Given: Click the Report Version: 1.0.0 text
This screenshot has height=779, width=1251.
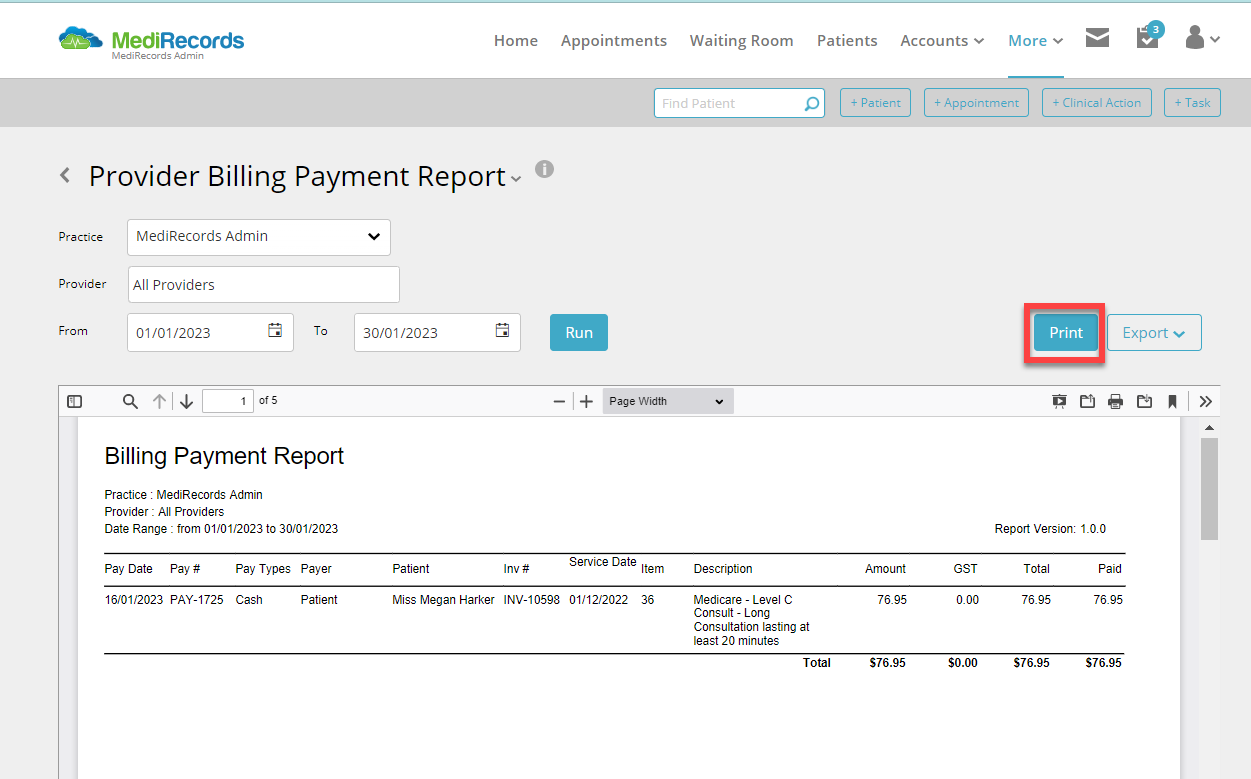Looking at the screenshot, I should point(1050,529).
